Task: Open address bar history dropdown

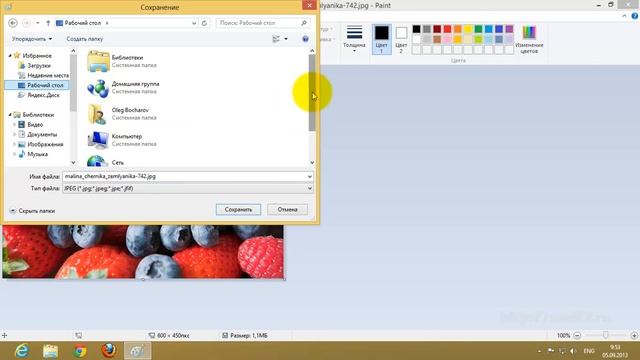Action: pos(194,23)
